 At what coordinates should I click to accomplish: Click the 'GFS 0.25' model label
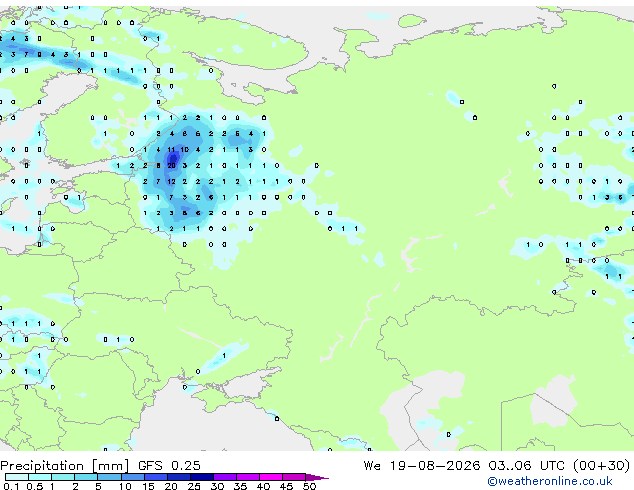click(x=169, y=466)
